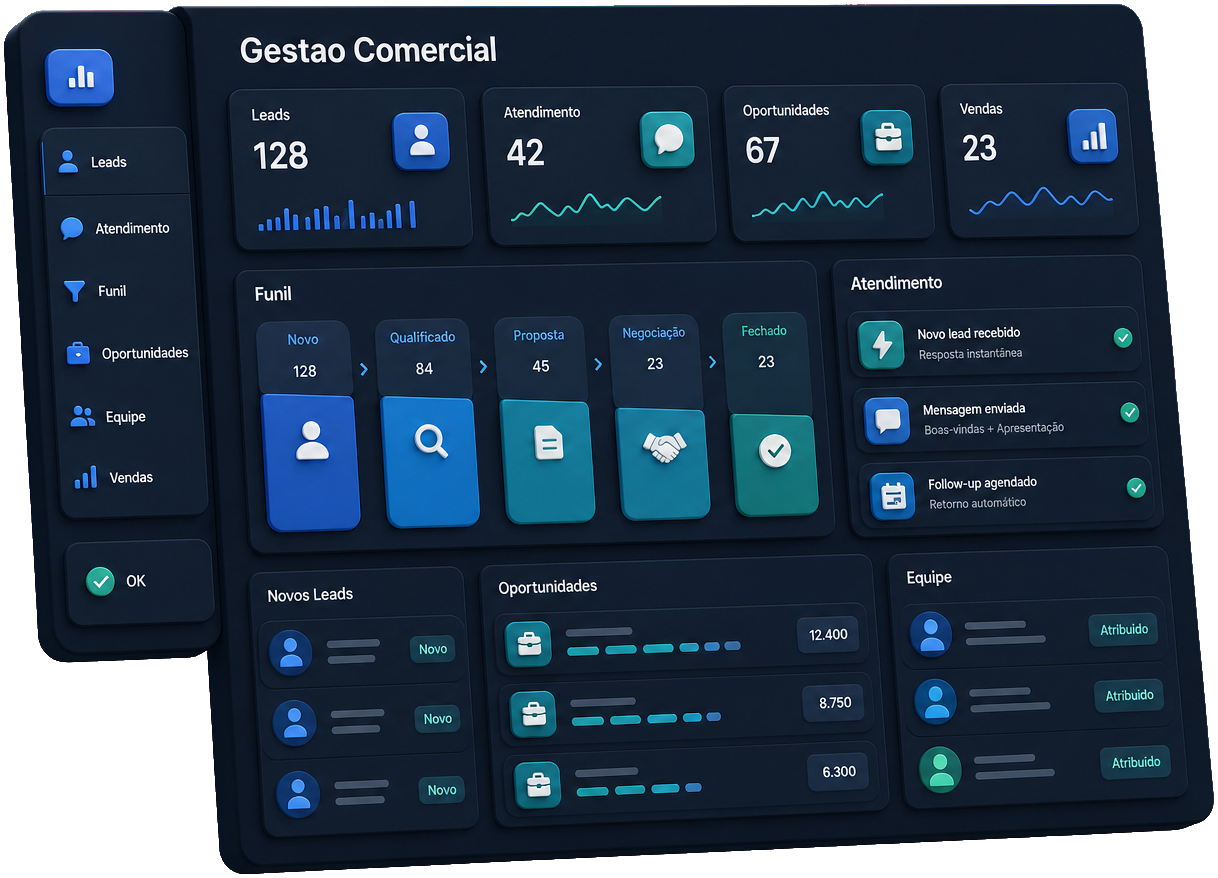Click the chevron between Qualificado and Proposta

483,368
